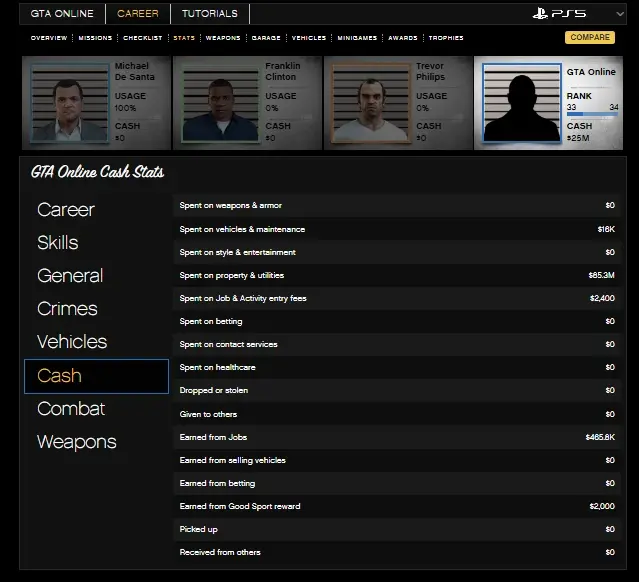Image resolution: width=639 pixels, height=582 pixels.
Task: Select the CAREER top tab
Action: coord(138,13)
